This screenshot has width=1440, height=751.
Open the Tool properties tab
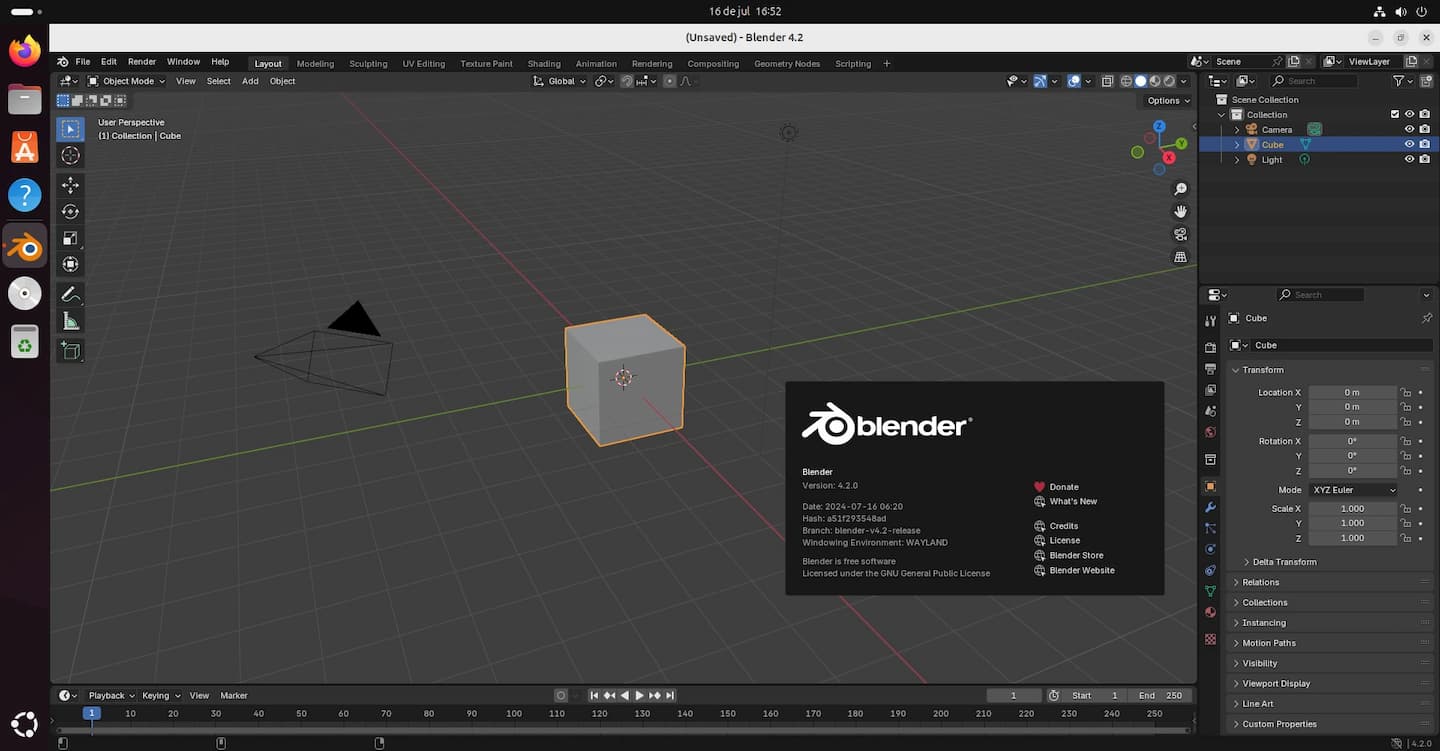[1210, 320]
